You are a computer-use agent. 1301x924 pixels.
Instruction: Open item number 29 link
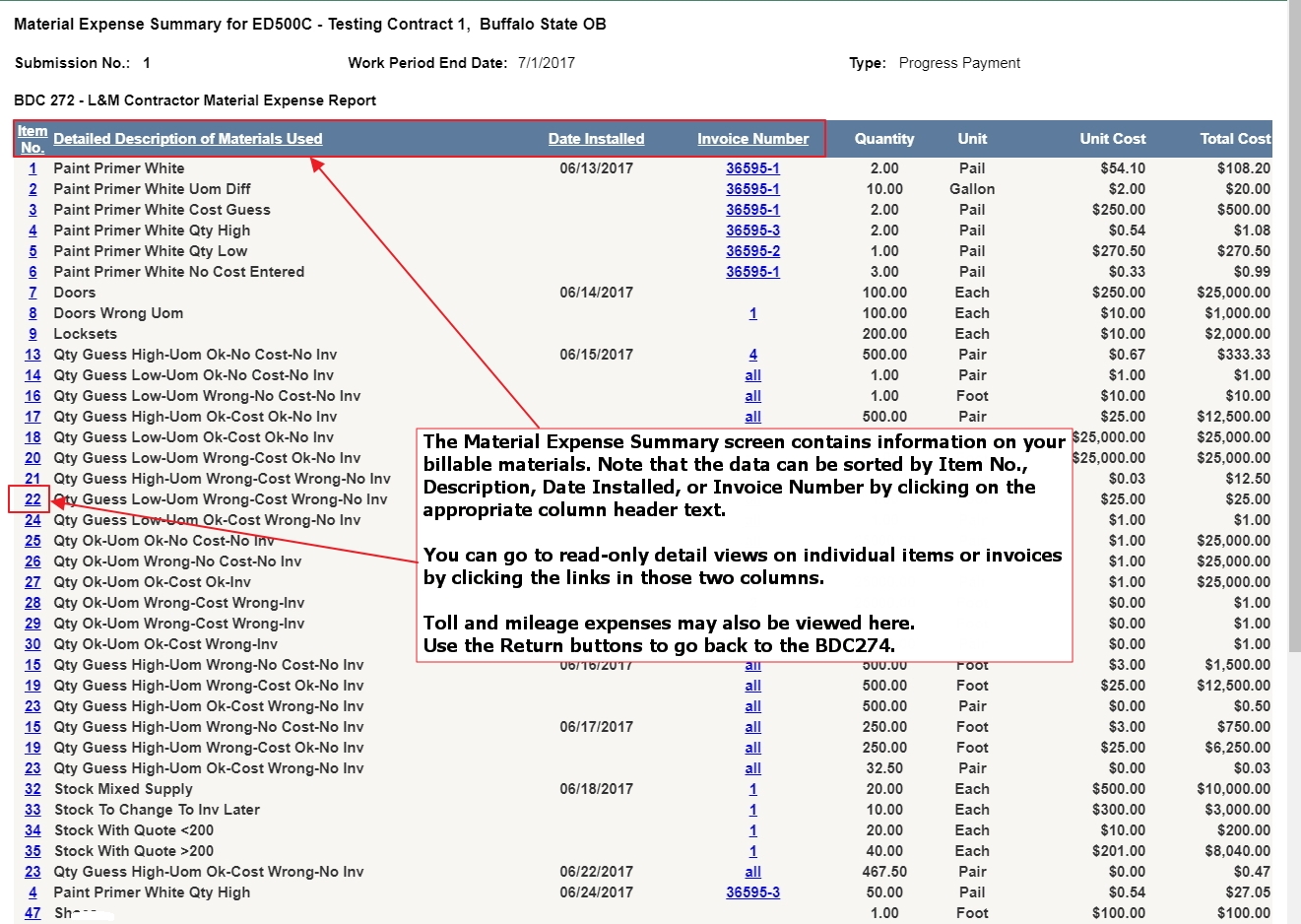pos(33,624)
